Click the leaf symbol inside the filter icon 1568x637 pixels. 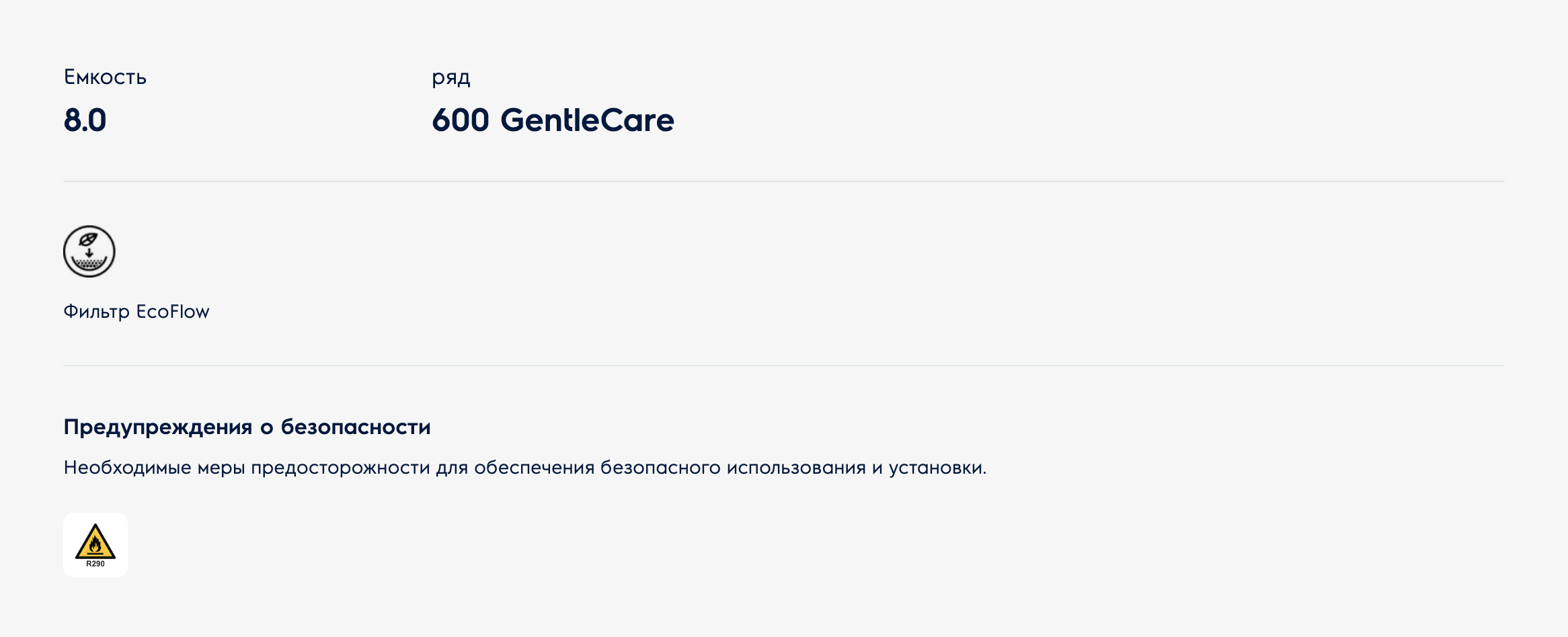tap(88, 240)
